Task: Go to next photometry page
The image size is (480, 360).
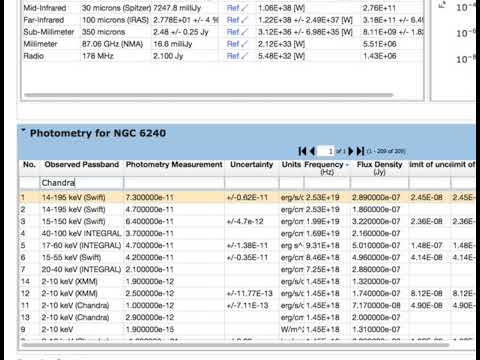Action: [x=351, y=151]
